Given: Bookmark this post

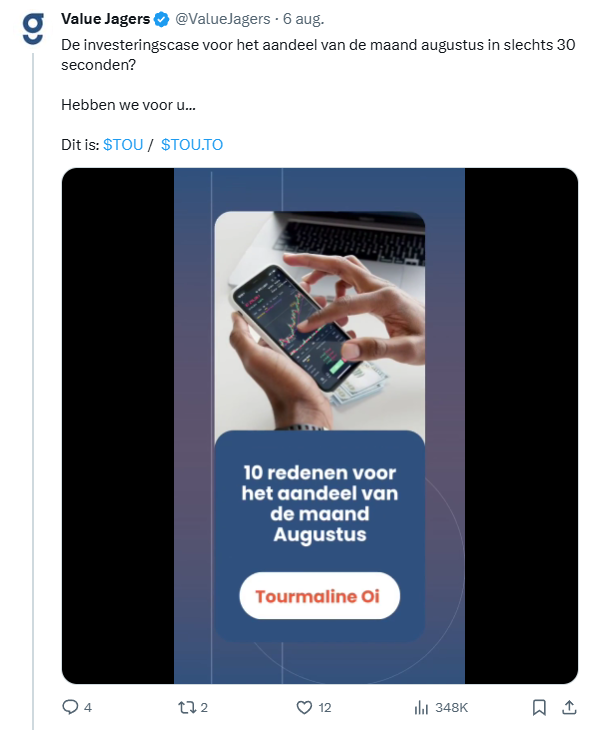Looking at the screenshot, I should click(539, 707).
